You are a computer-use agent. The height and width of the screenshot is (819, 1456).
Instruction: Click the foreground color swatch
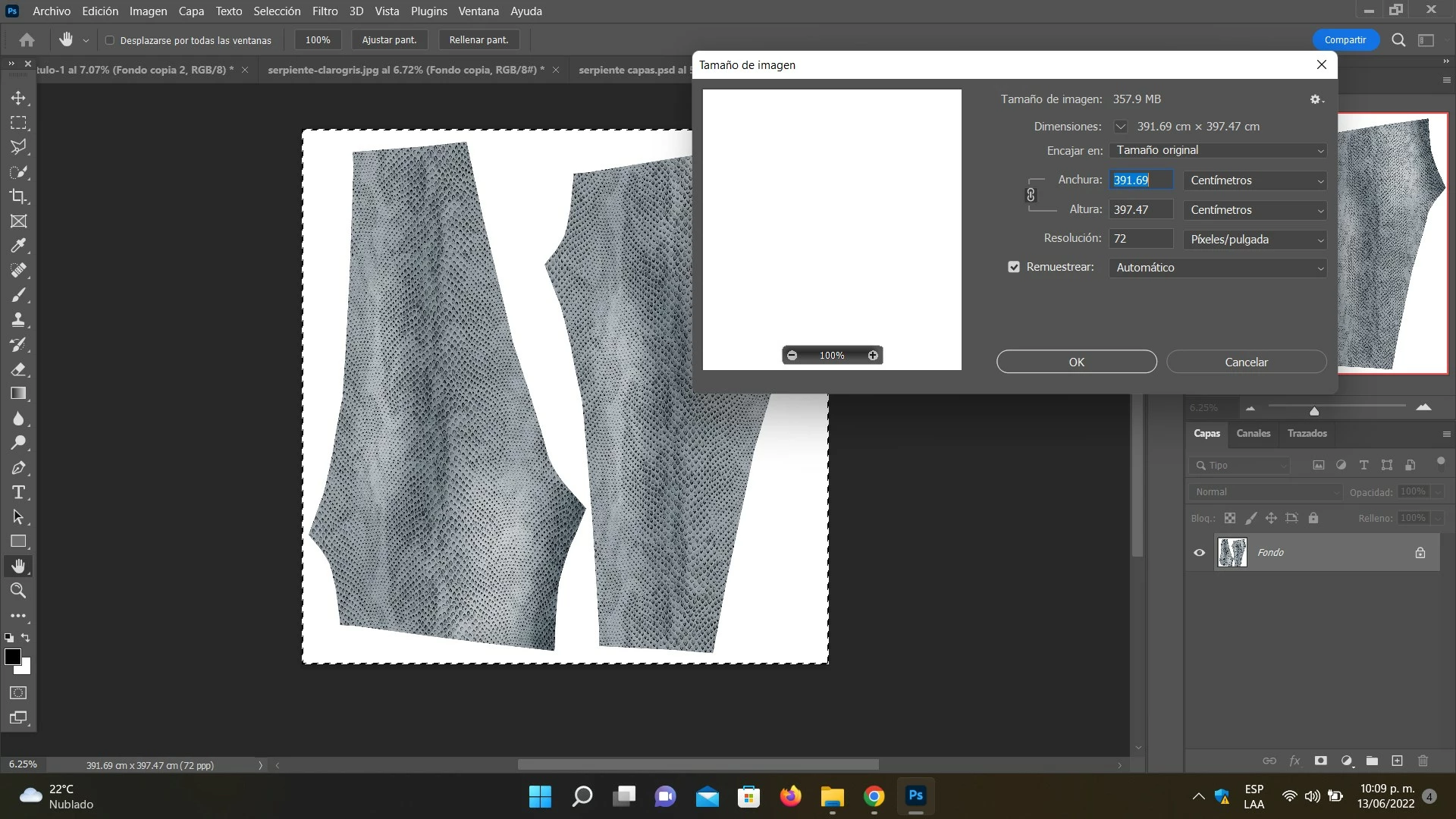pyautogui.click(x=12, y=657)
